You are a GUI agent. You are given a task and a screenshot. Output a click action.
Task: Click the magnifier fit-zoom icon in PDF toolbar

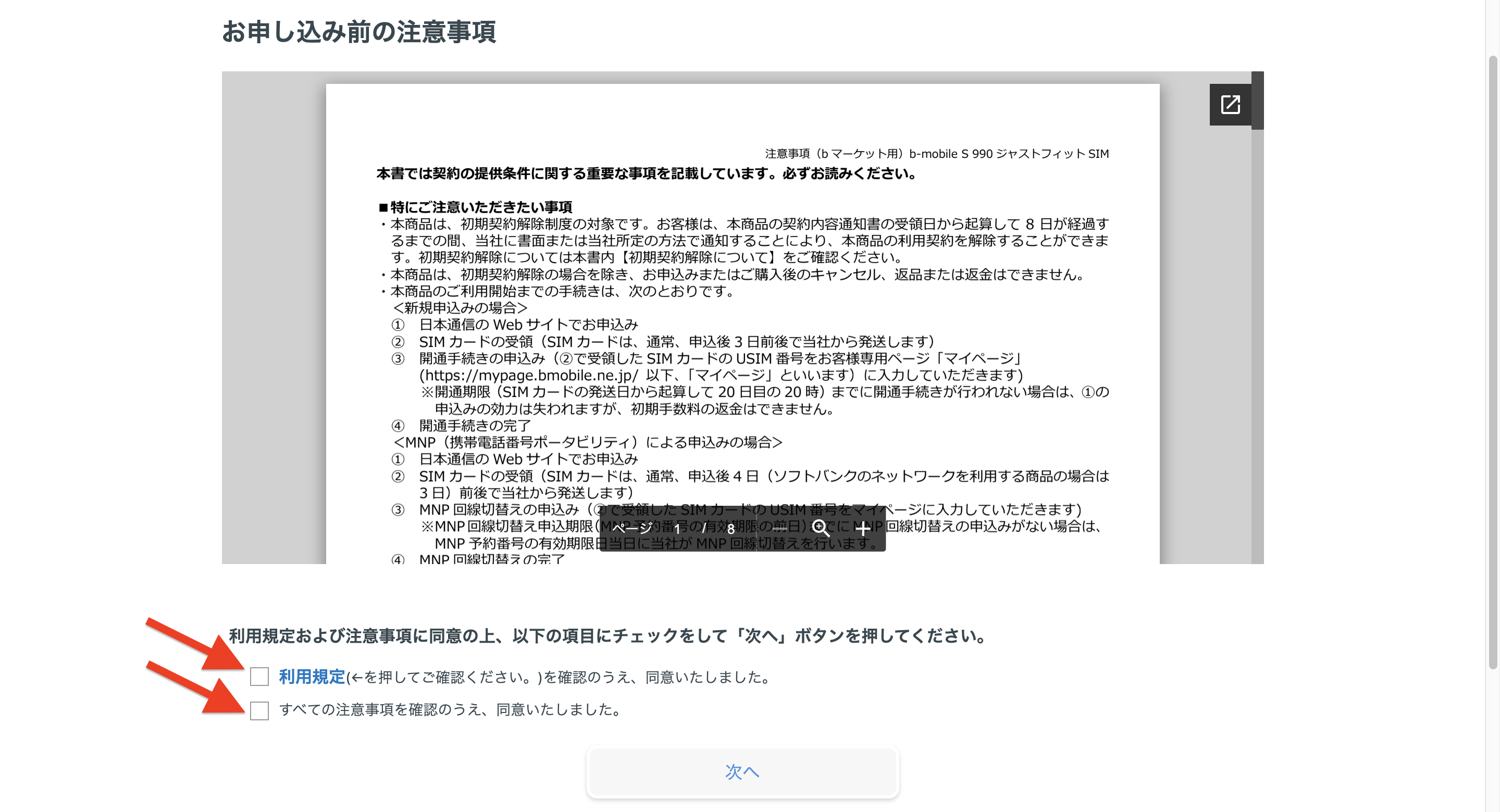821,528
